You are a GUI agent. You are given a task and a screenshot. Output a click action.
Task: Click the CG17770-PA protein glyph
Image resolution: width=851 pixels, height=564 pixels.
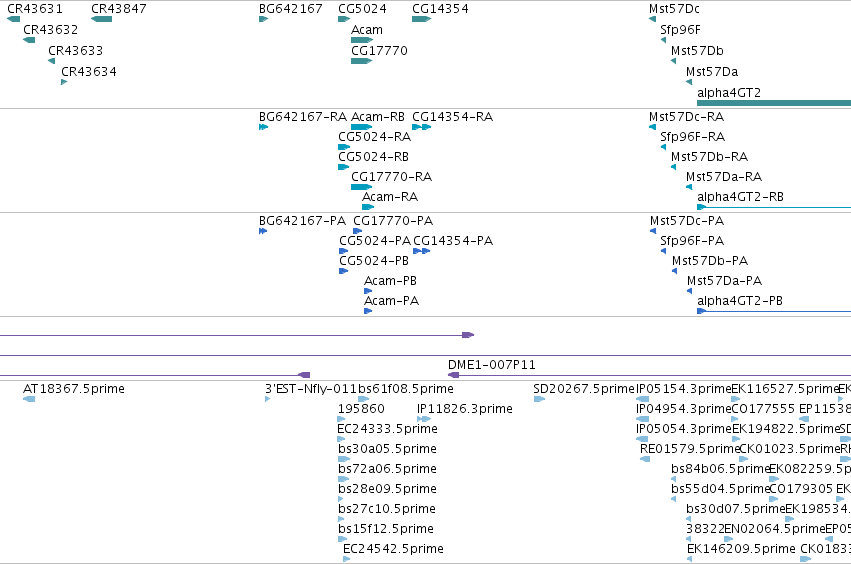358,231
